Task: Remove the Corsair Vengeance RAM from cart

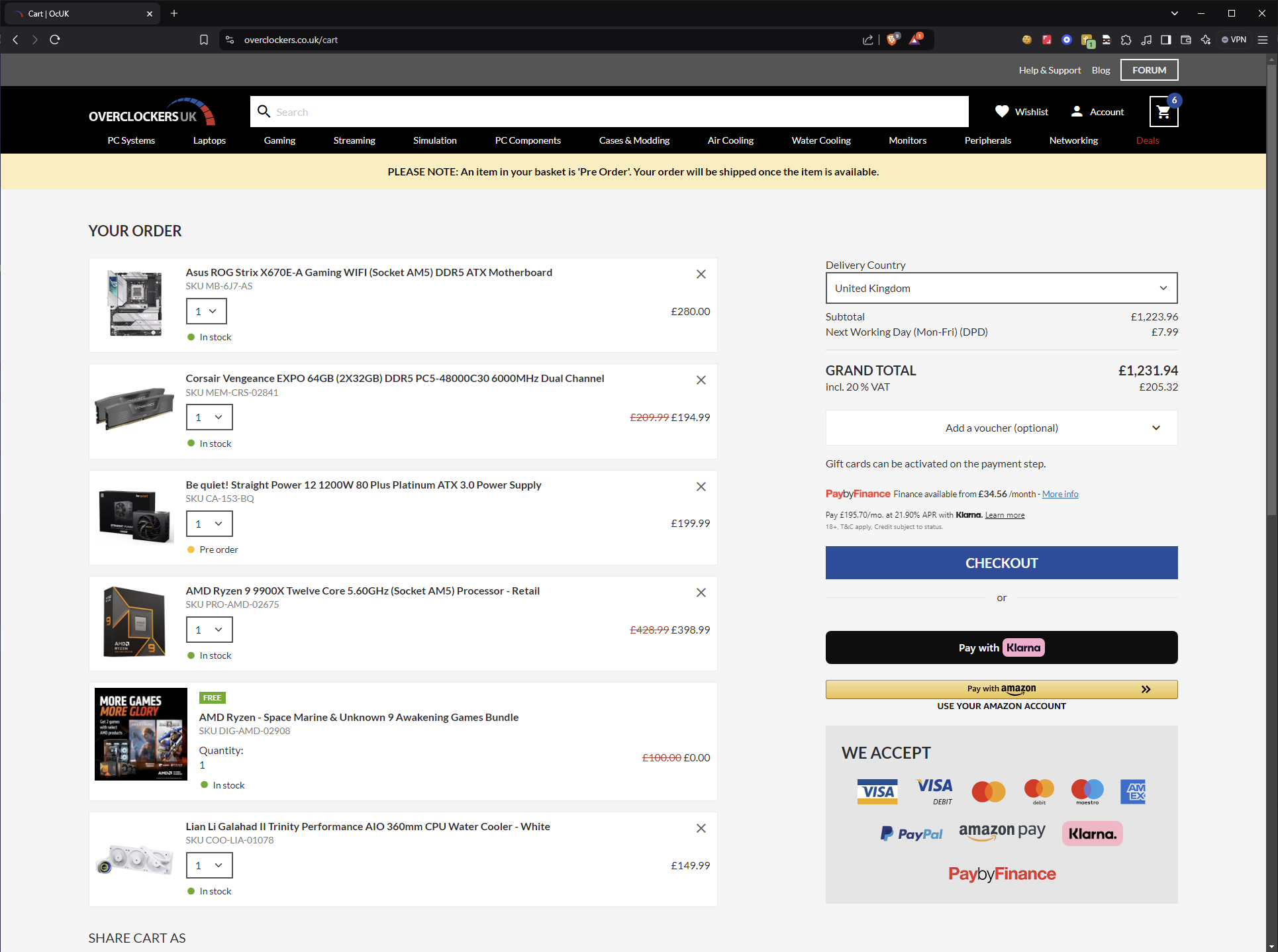Action: pyautogui.click(x=701, y=380)
